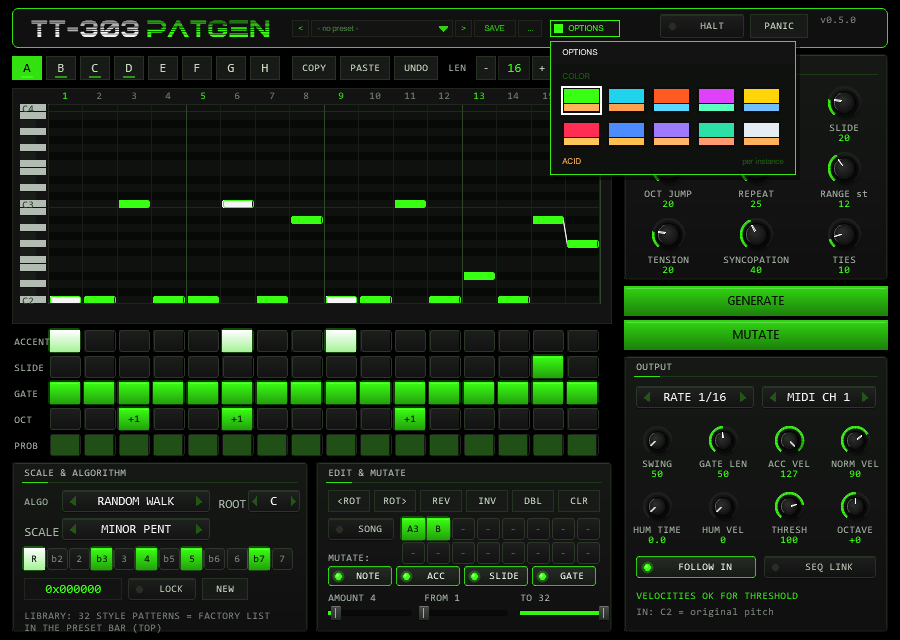
Task: Toggle the +1 OCT cell on step 3
Action: click(x=134, y=419)
